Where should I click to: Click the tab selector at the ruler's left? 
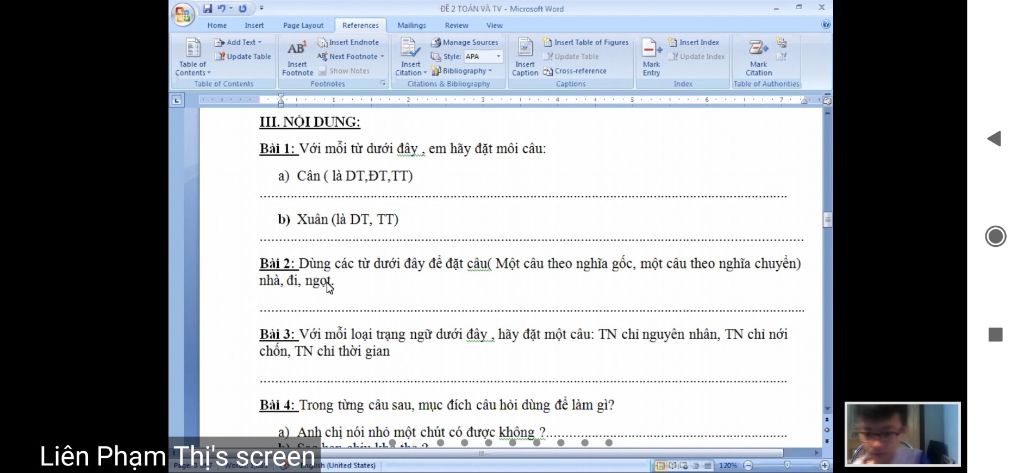point(176,101)
